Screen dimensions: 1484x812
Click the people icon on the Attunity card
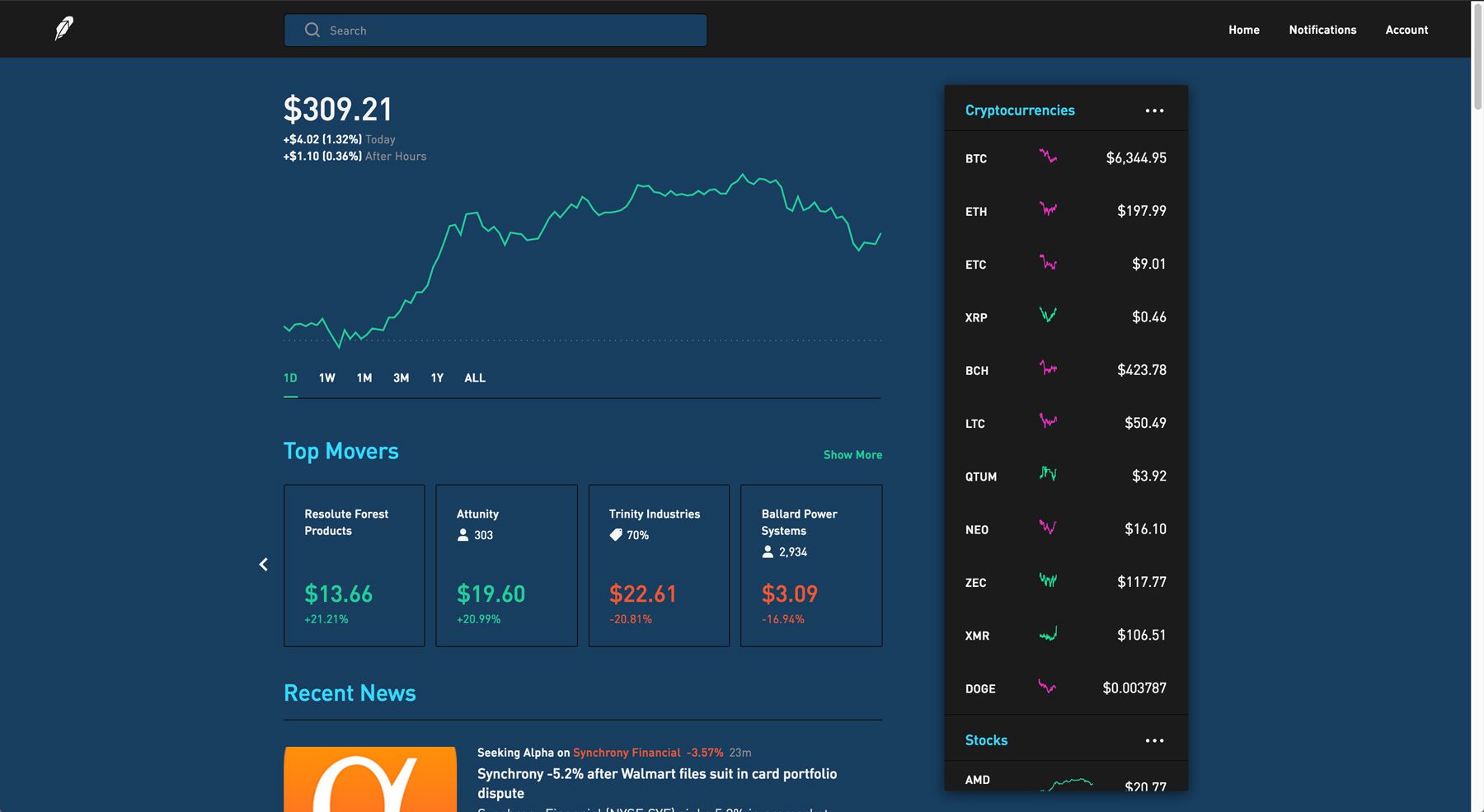click(x=463, y=535)
